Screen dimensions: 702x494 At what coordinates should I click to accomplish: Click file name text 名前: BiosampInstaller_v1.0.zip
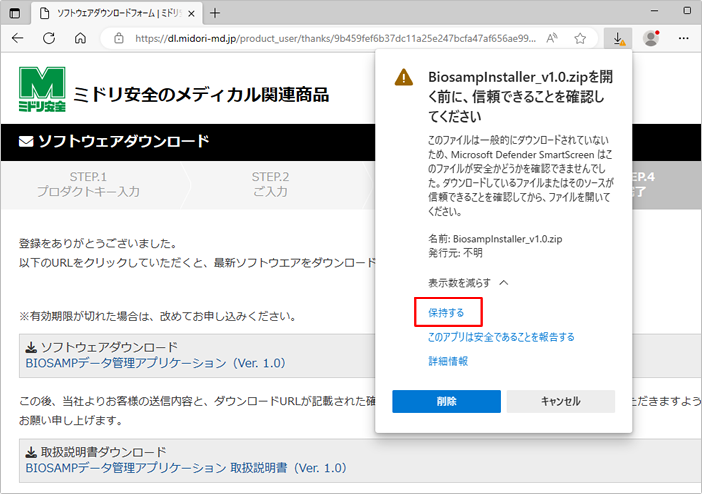point(495,239)
